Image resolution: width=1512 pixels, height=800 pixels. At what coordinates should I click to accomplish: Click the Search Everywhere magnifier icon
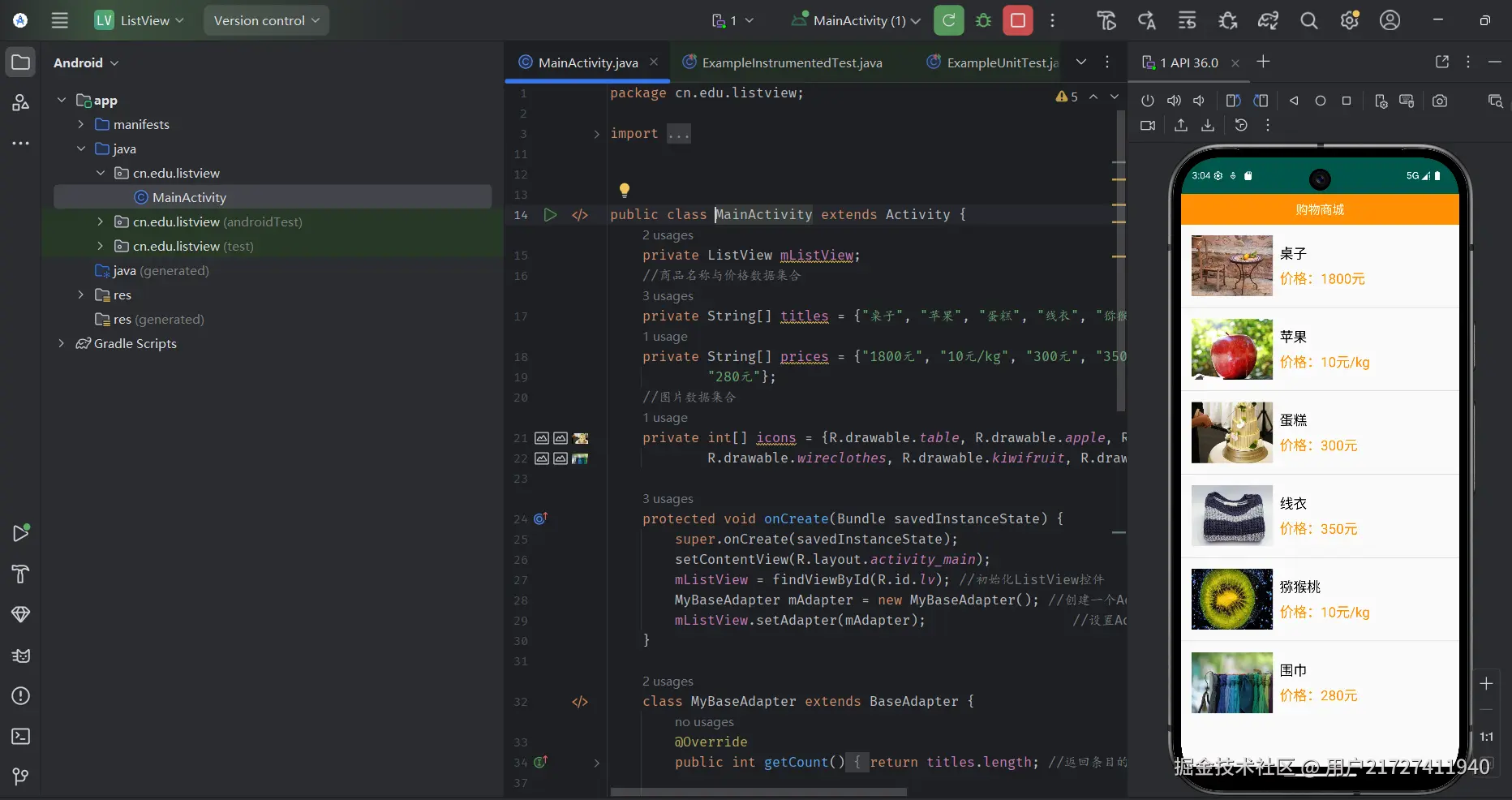point(1308,20)
